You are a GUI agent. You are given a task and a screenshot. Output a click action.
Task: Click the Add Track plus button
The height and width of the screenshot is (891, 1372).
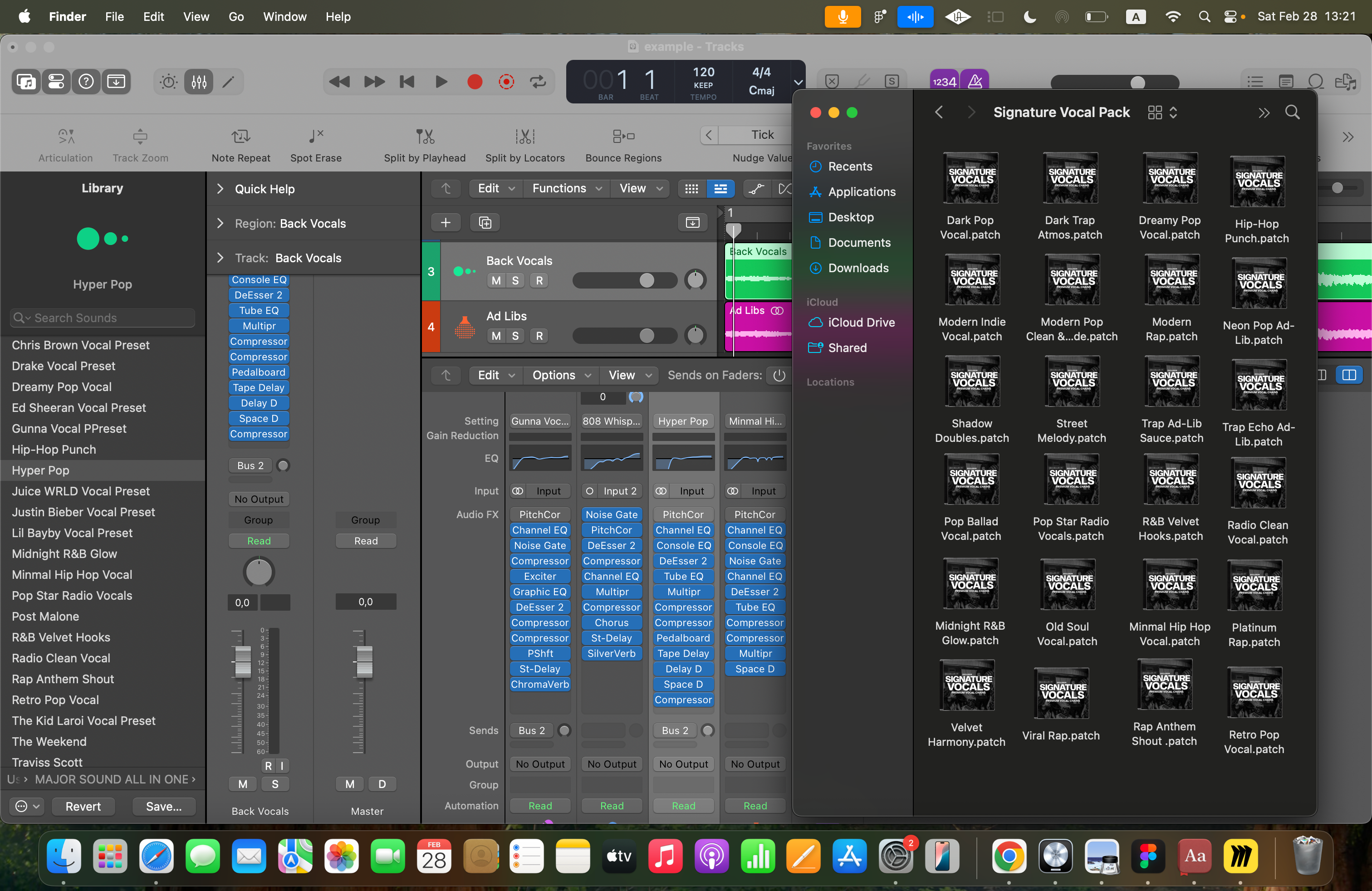coord(446,222)
